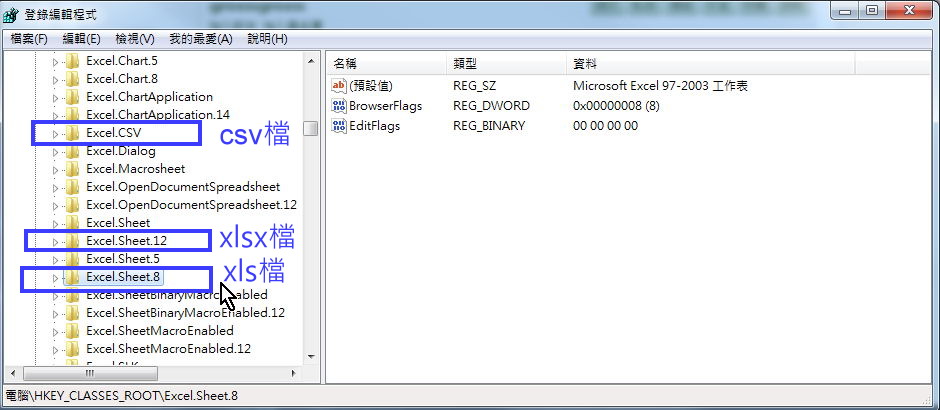
Task: Maximize the Registry Editor window
Action: click(x=872, y=10)
